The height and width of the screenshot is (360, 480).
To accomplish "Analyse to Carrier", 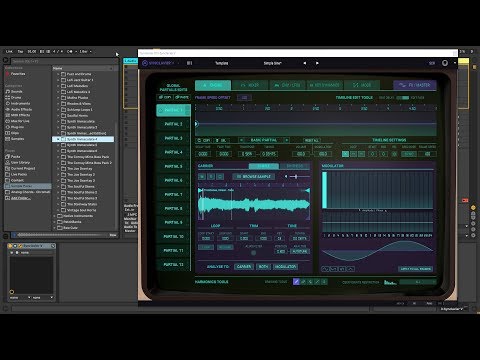I will click(x=244, y=266).
